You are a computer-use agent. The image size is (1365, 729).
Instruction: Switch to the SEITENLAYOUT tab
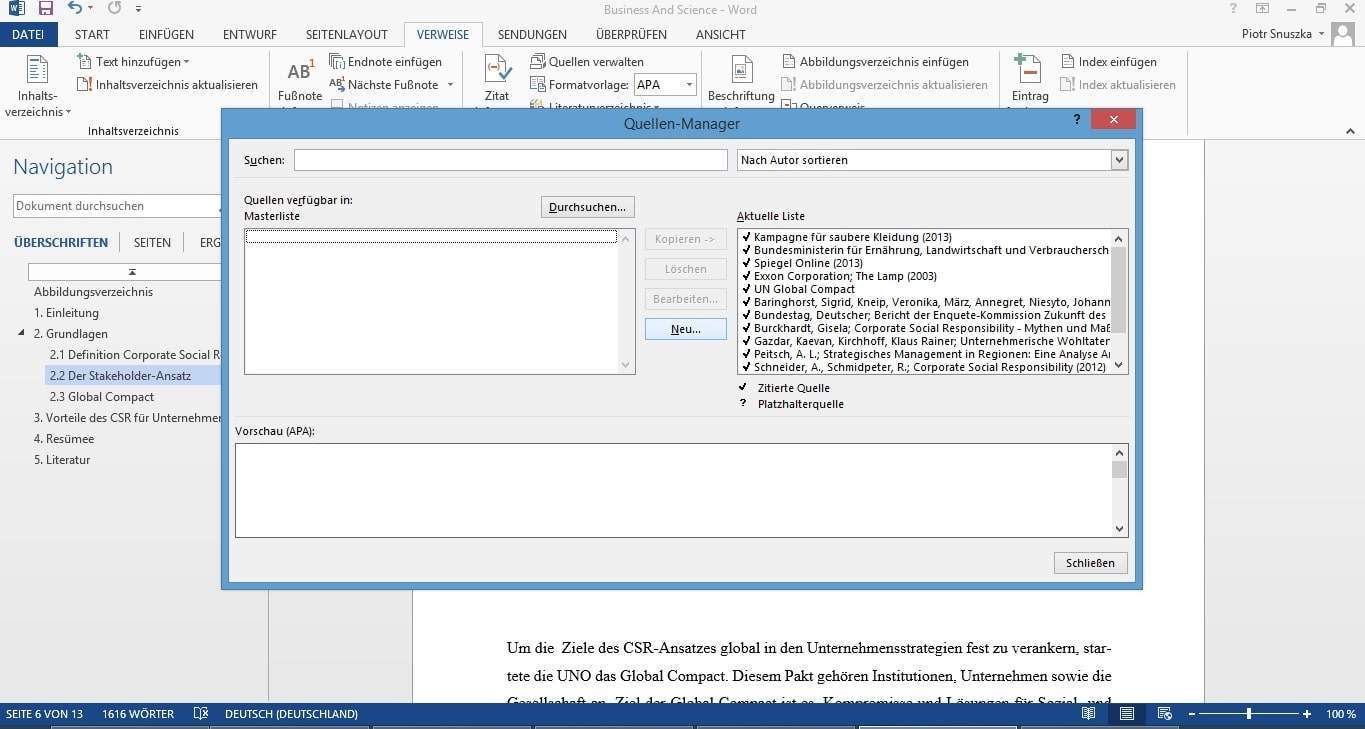[x=346, y=34]
